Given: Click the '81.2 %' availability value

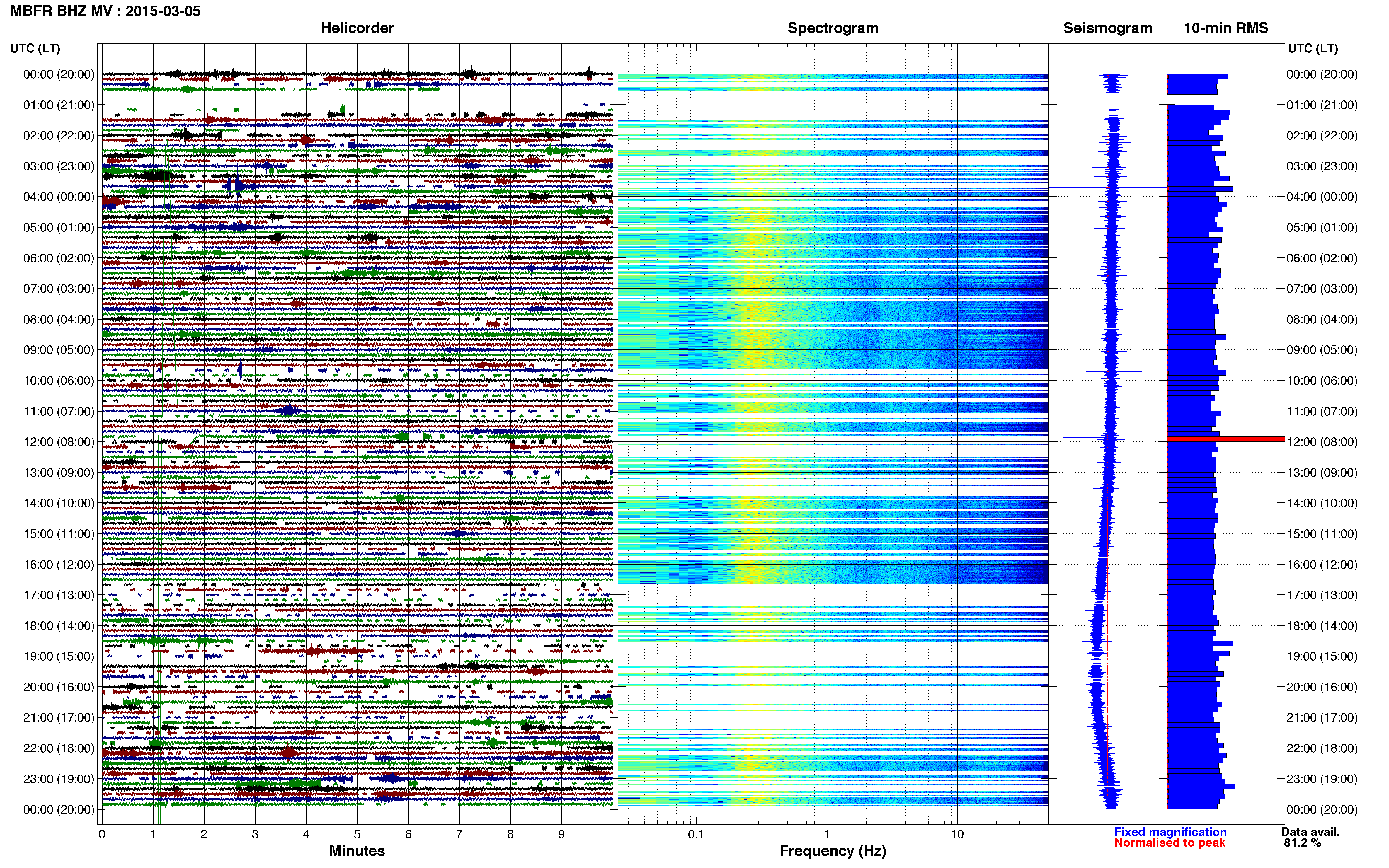Looking at the screenshot, I should (x=1302, y=843).
